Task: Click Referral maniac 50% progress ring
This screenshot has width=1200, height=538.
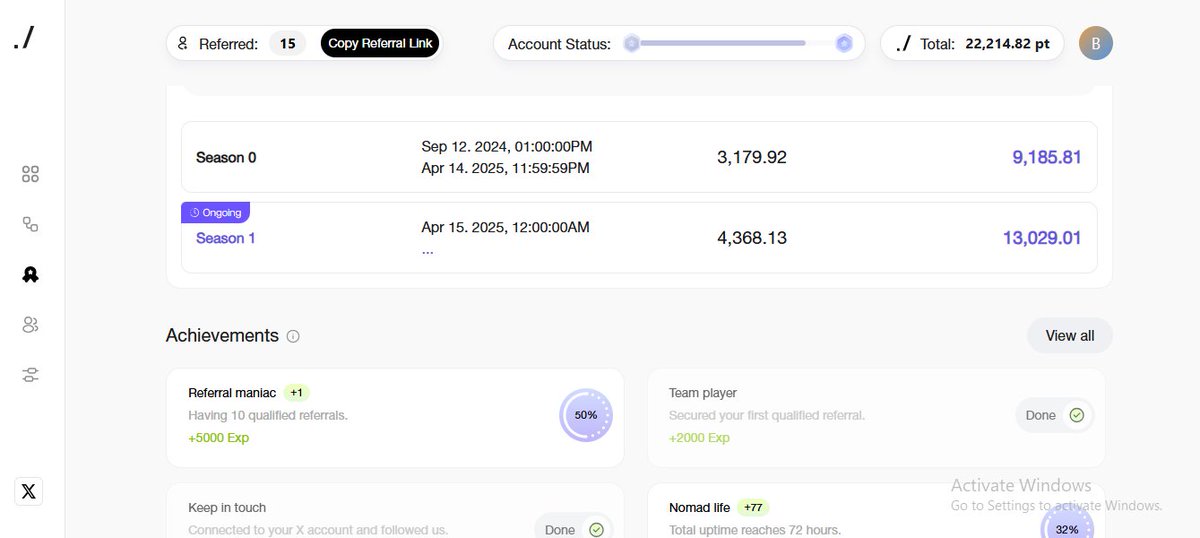Action: pyautogui.click(x=586, y=415)
